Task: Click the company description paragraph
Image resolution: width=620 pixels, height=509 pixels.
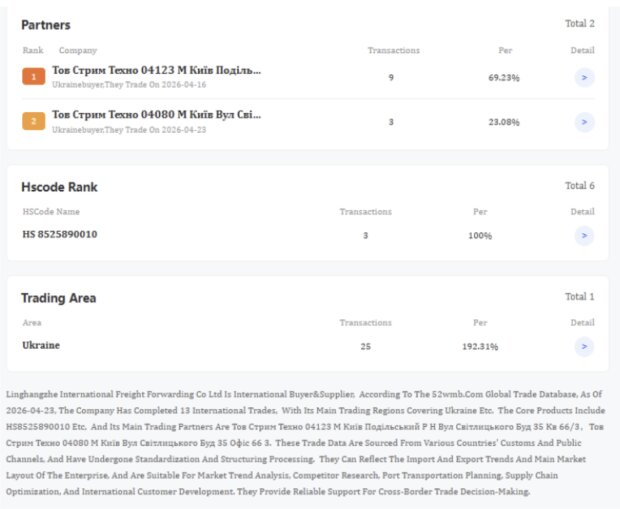Action: (305, 443)
